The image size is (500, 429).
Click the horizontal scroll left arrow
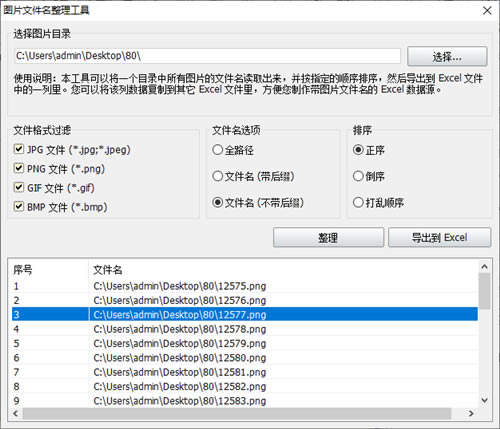coord(16,413)
